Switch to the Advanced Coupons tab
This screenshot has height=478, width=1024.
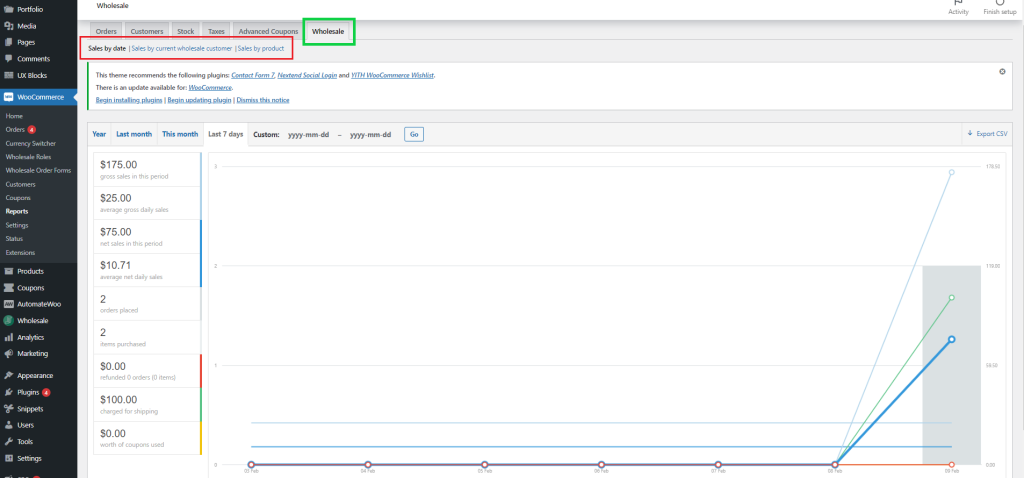(x=268, y=32)
